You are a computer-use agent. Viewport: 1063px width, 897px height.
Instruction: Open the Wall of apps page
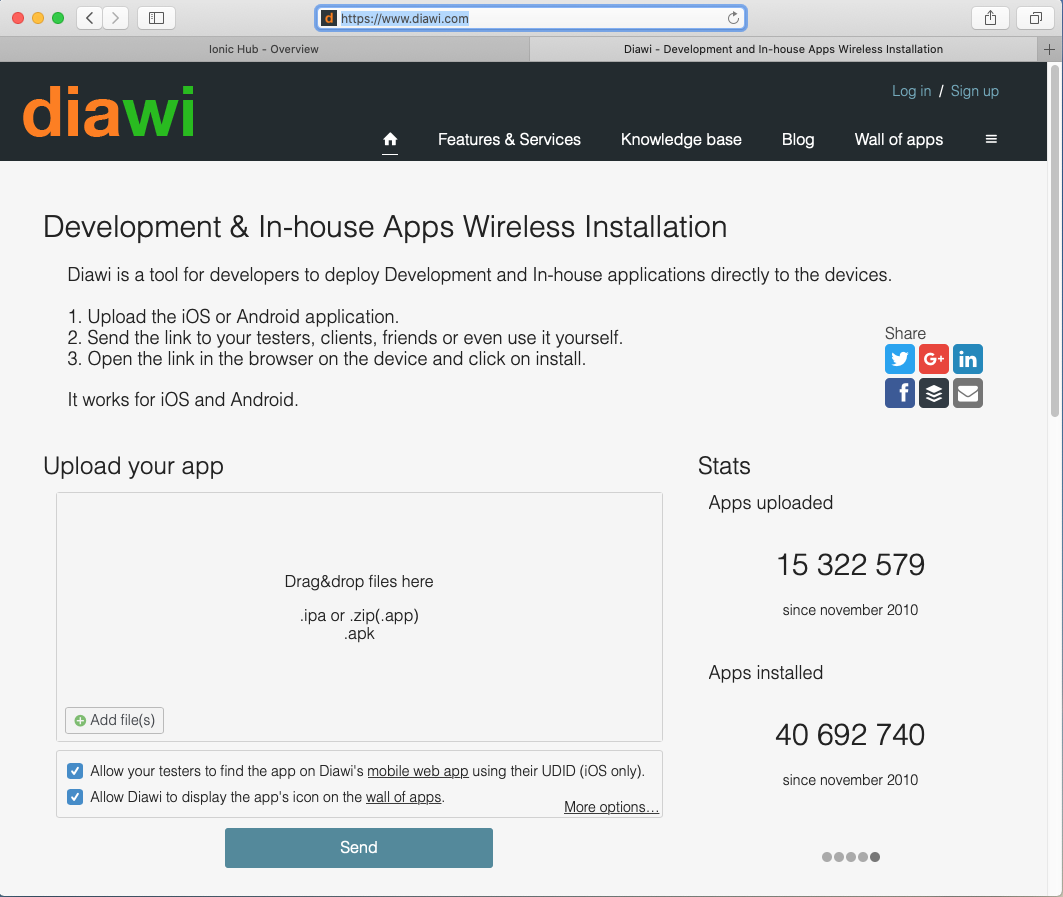coord(899,139)
